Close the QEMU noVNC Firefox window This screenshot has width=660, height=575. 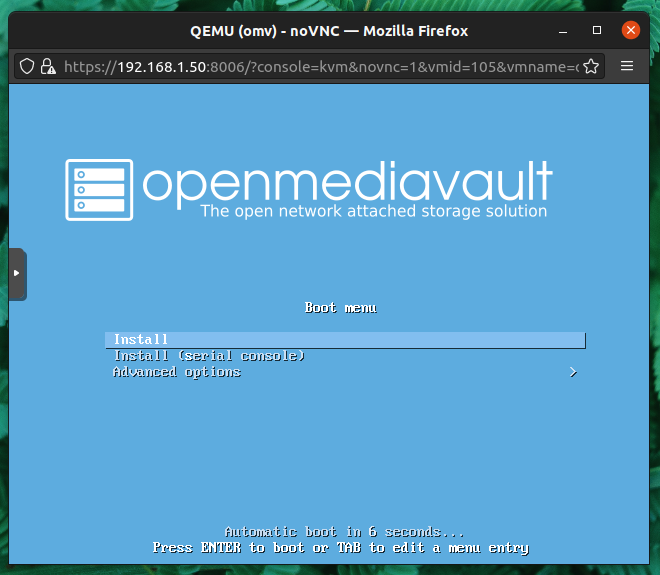[631, 30]
